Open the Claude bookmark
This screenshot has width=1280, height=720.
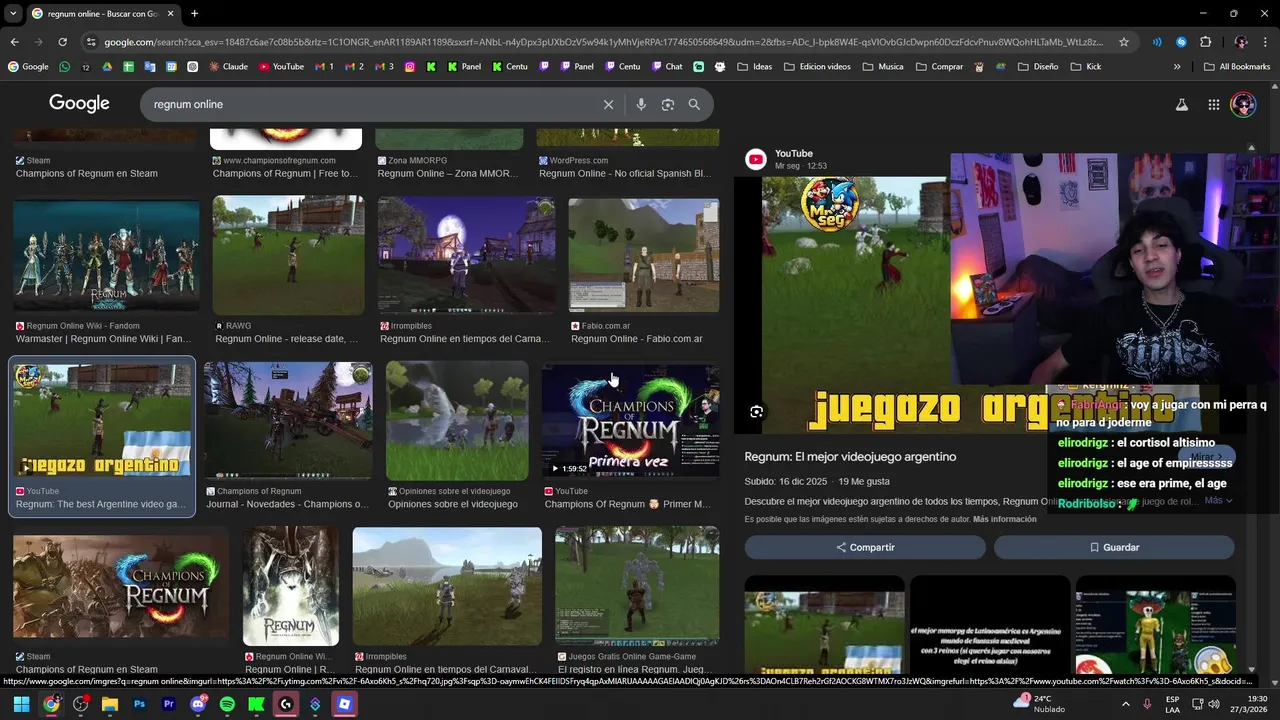[228, 67]
